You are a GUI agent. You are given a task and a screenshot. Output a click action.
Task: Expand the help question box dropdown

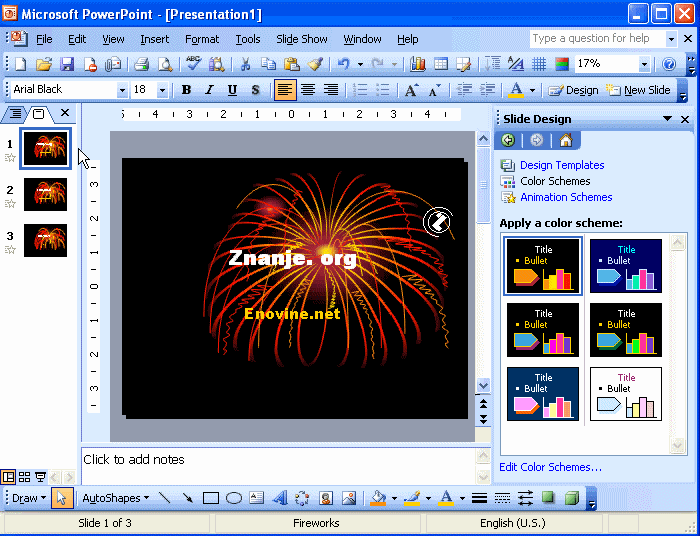coord(671,39)
